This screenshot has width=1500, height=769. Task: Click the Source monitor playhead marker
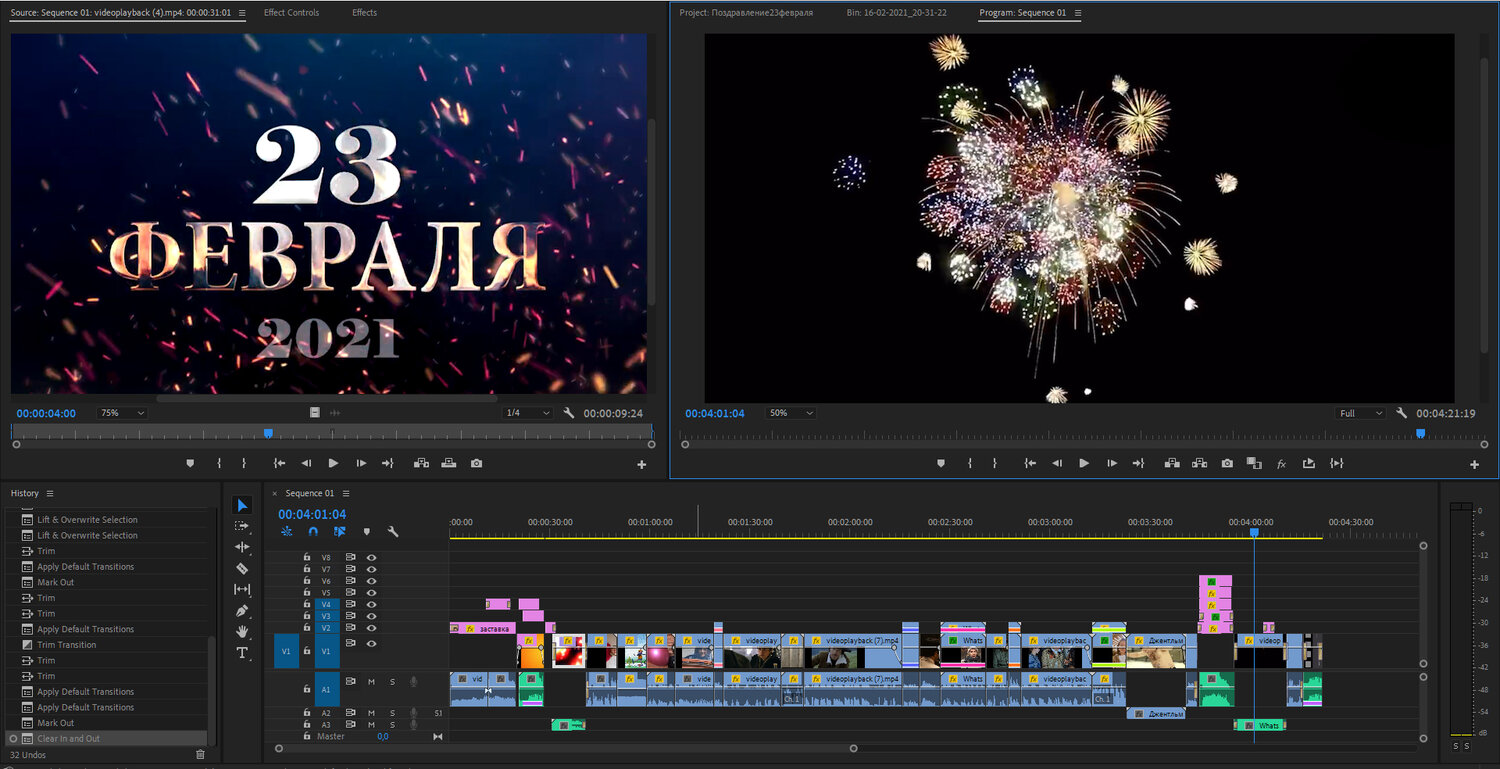pyautogui.click(x=268, y=433)
